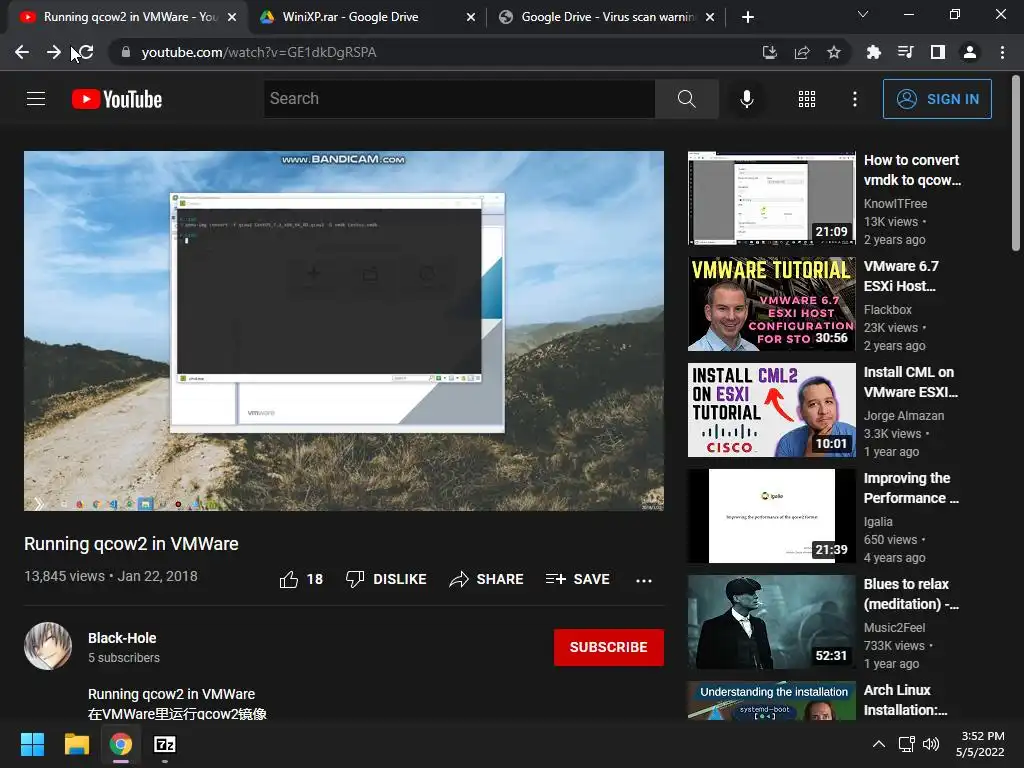Open network status tray icon
The width and height of the screenshot is (1024, 768).
[906, 744]
